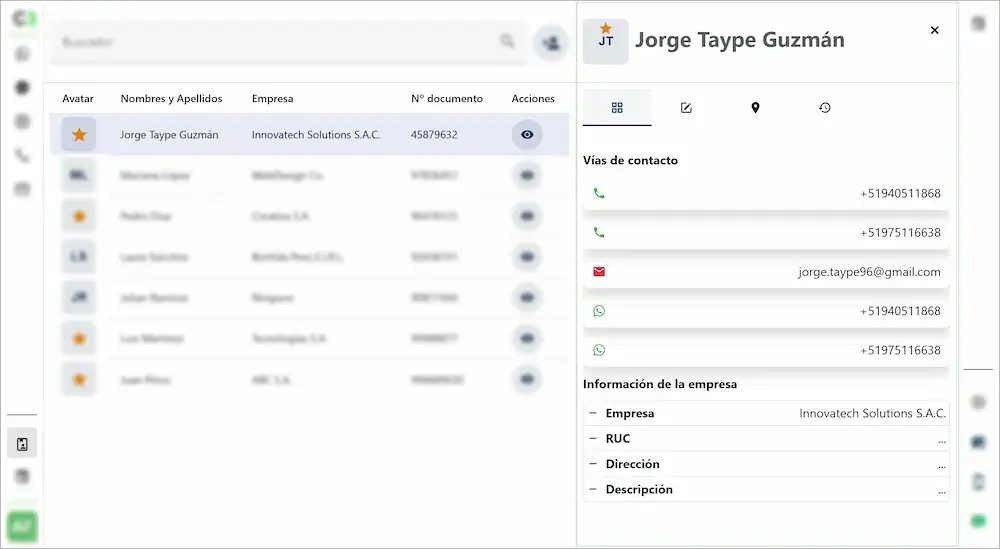
Task: Toggle the eye icon in Mariana López row
Action: [527, 175]
